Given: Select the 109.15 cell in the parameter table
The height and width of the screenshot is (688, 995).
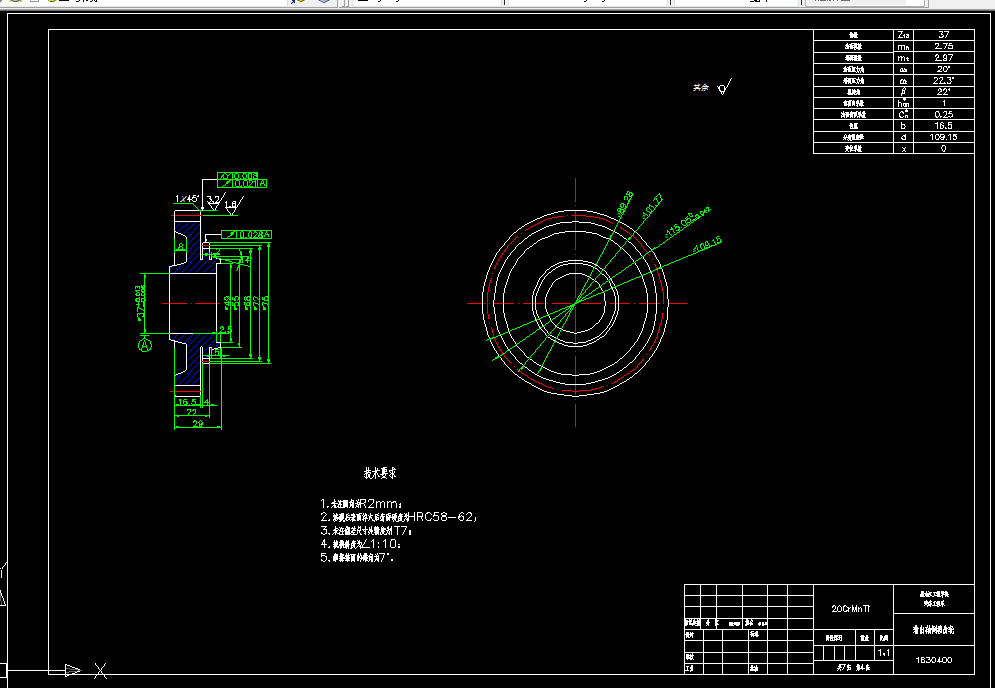Looking at the screenshot, I should click(944, 137).
